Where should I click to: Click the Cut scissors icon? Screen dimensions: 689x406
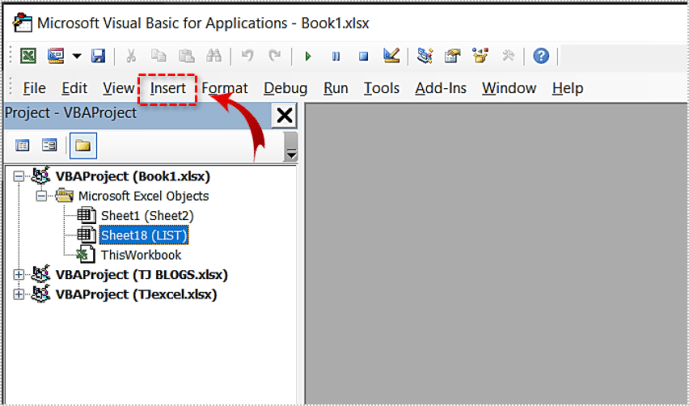click(x=131, y=56)
